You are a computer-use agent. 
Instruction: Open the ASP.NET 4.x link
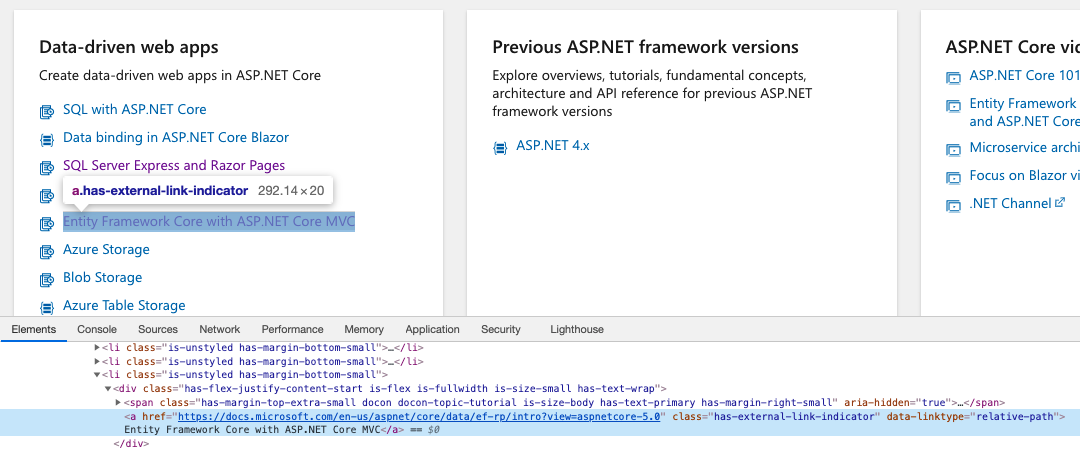(x=552, y=145)
